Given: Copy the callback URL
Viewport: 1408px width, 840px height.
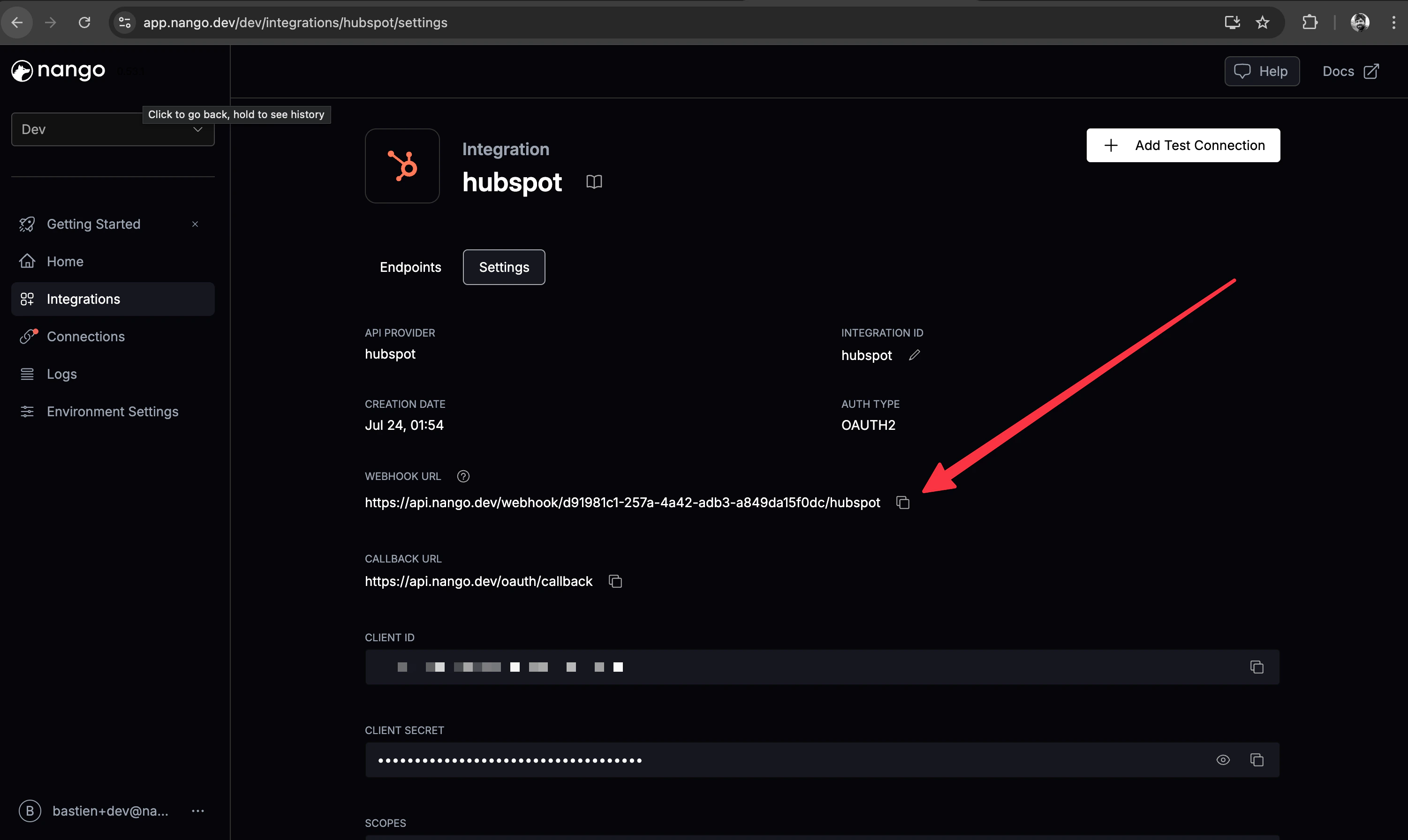Looking at the screenshot, I should [615, 581].
